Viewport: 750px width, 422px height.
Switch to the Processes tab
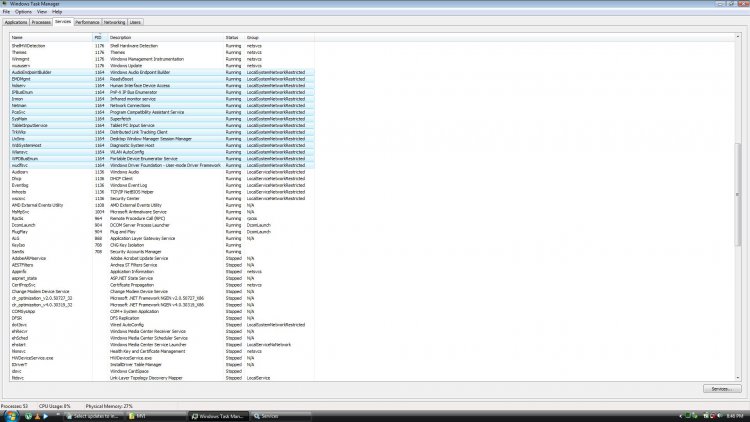tap(41, 22)
